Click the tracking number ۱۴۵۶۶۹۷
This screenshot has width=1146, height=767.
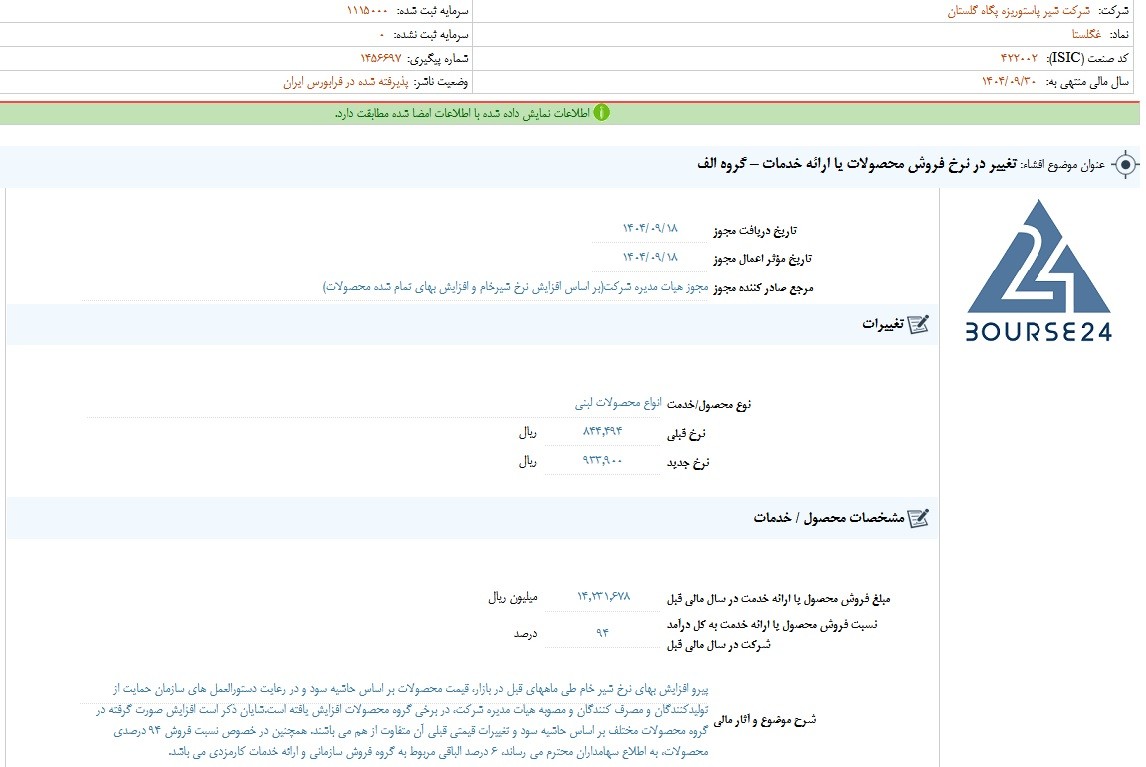coord(380,58)
